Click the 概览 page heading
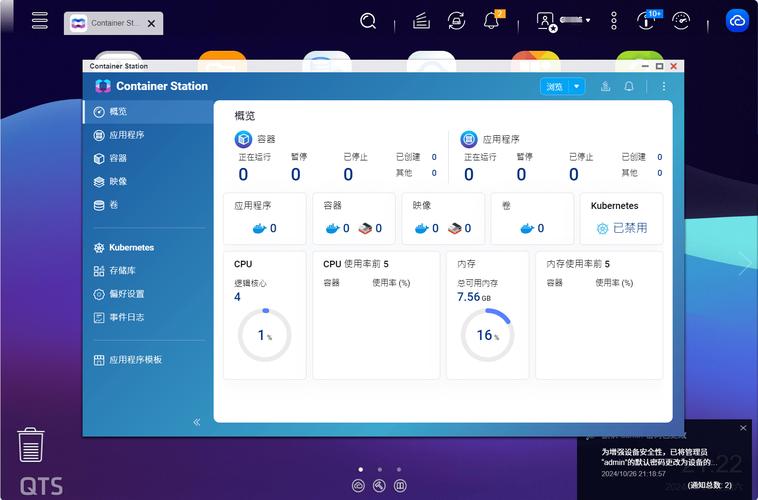Image resolution: width=758 pixels, height=500 pixels. [x=245, y=116]
